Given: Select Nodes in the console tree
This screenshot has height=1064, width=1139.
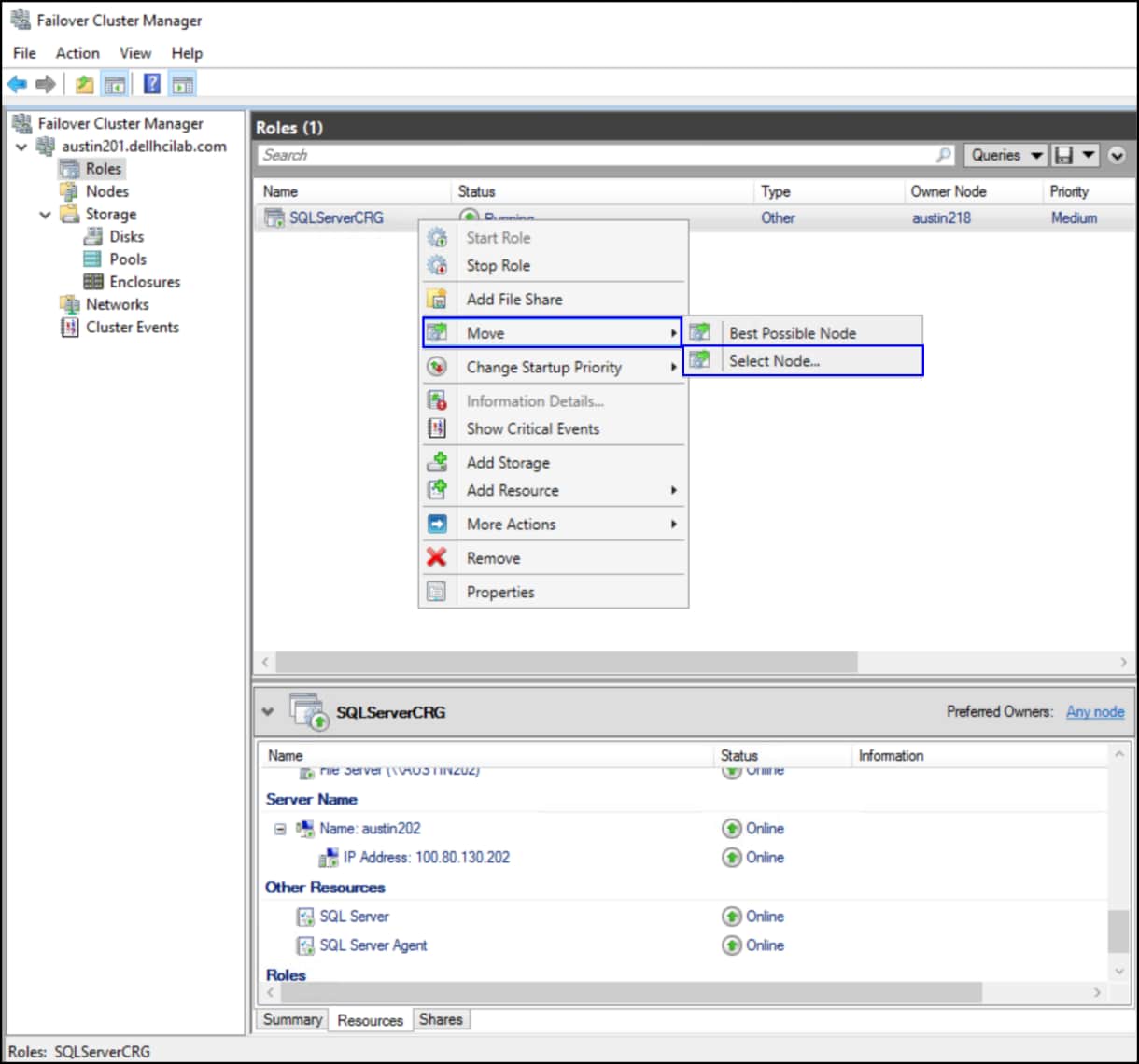Looking at the screenshot, I should pyautogui.click(x=106, y=191).
